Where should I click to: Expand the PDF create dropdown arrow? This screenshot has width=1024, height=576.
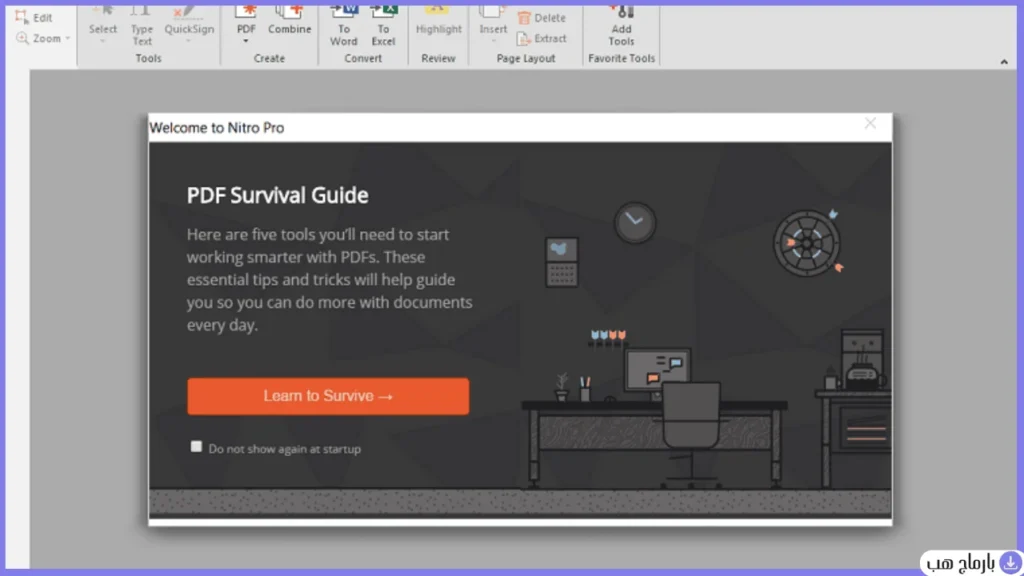[x=246, y=41]
